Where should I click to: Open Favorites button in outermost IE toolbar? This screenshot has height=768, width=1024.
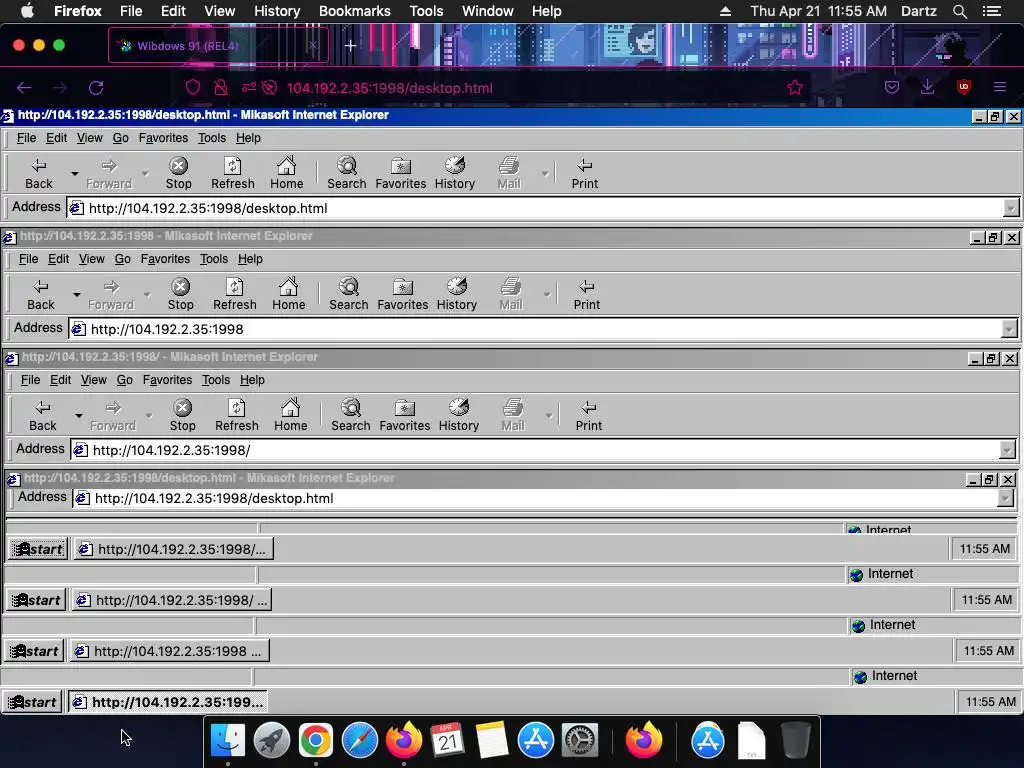click(x=400, y=174)
